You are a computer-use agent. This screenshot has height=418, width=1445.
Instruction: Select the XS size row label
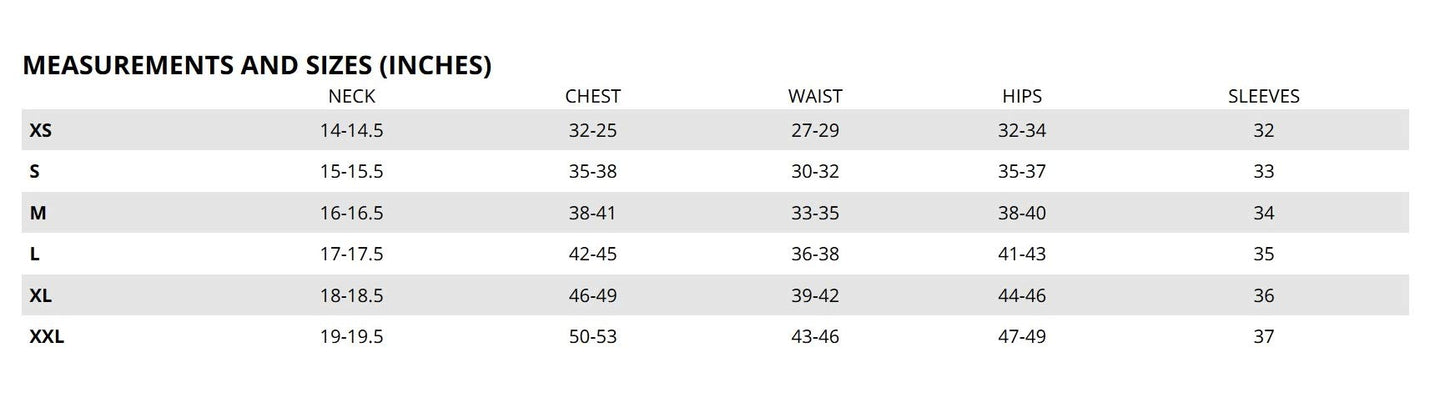(40, 131)
